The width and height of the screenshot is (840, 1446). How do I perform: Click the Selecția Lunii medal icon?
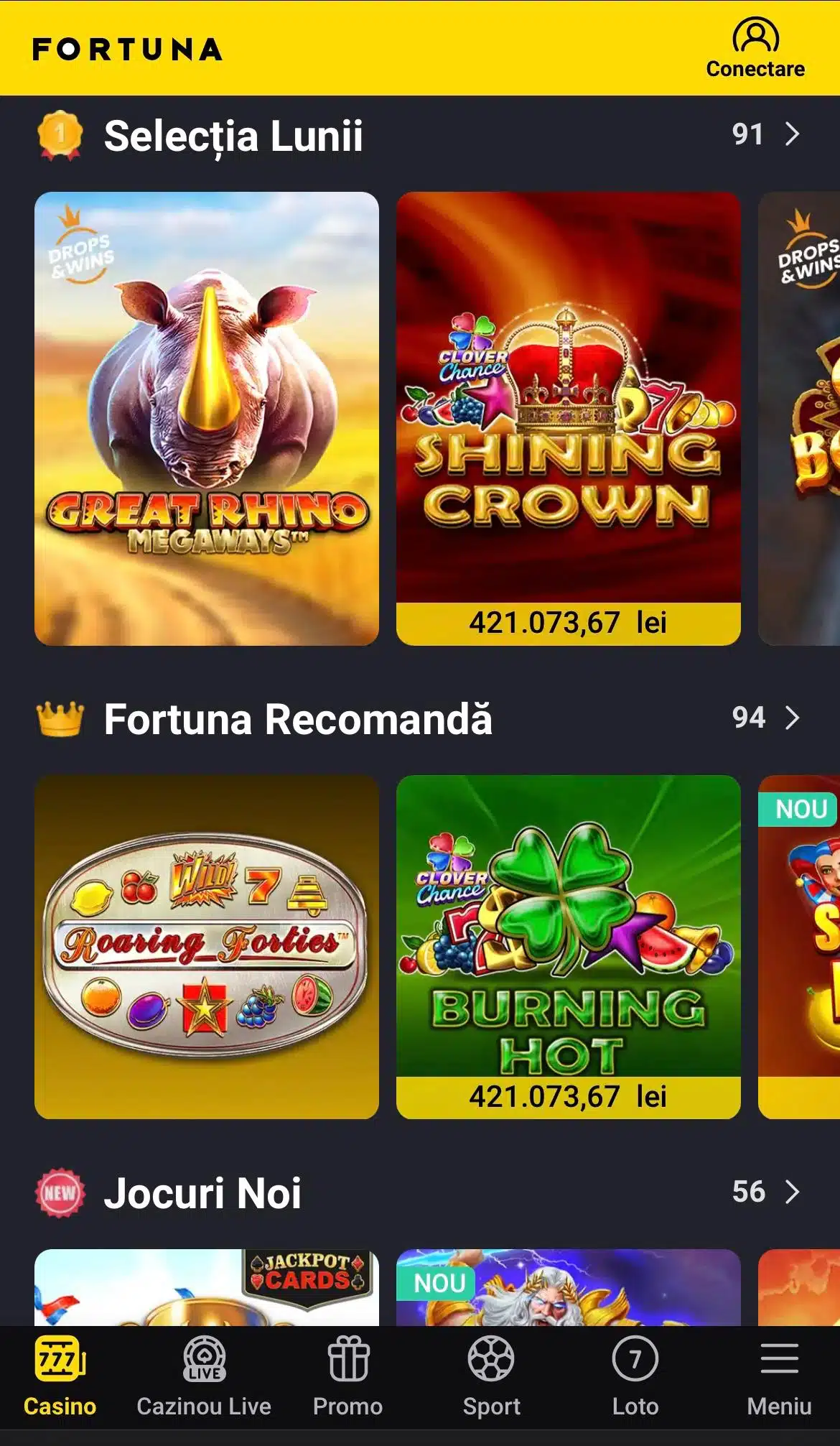(60, 135)
